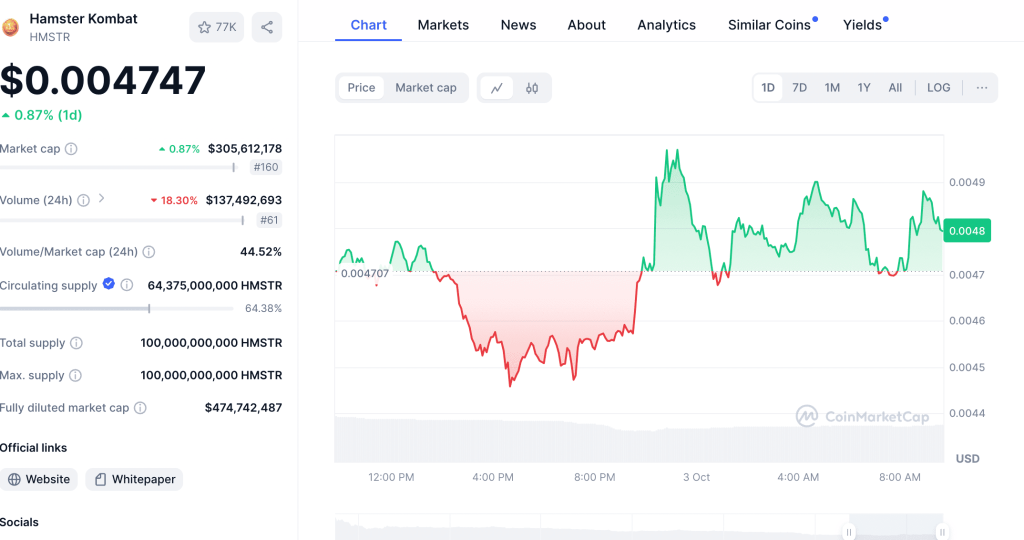Click the $474,742,487 fully diluted value
Viewport: 1024px width, 540px height.
pyautogui.click(x=244, y=408)
